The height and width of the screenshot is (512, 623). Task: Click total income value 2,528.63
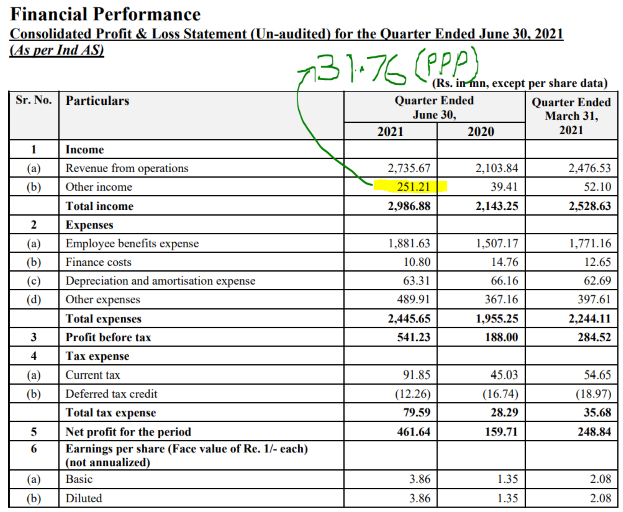pyautogui.click(x=590, y=206)
